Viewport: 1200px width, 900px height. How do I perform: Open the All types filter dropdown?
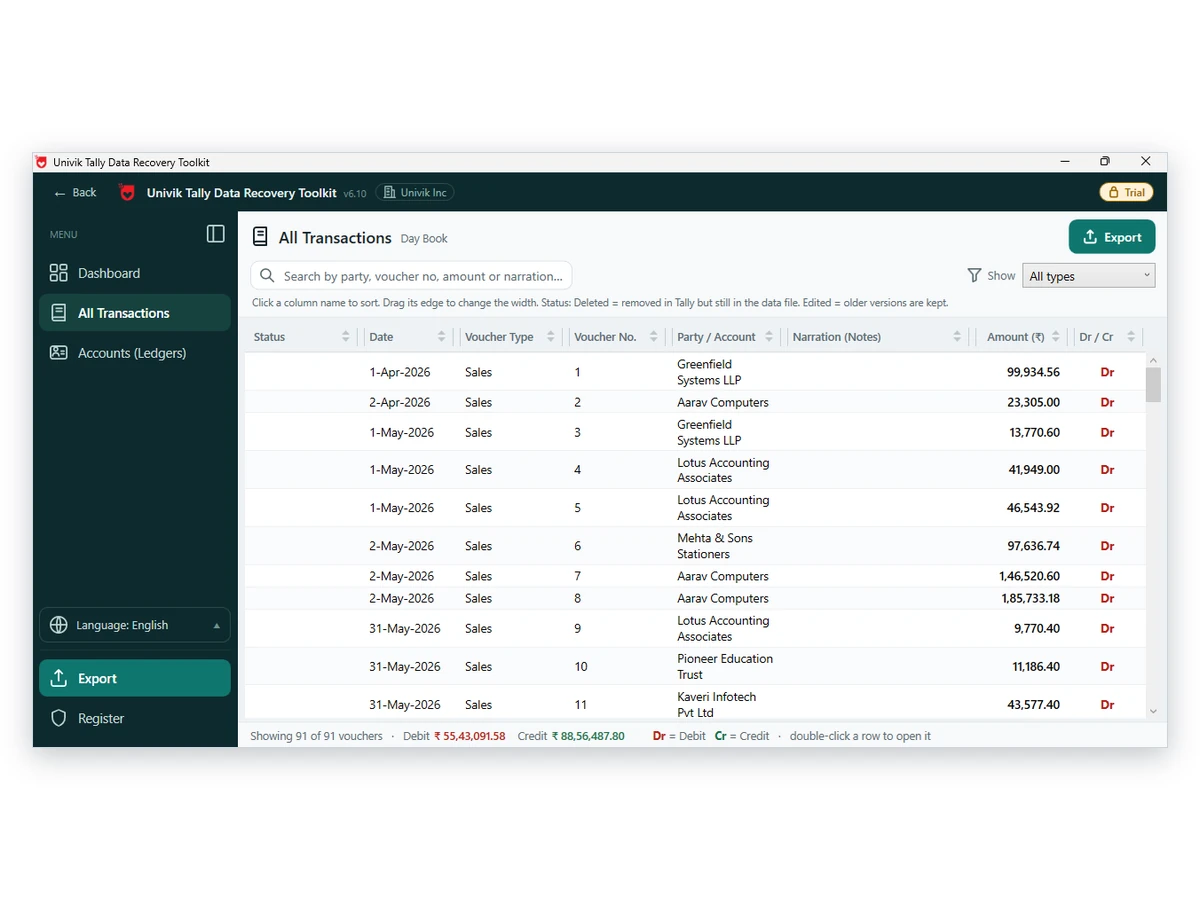(1089, 276)
